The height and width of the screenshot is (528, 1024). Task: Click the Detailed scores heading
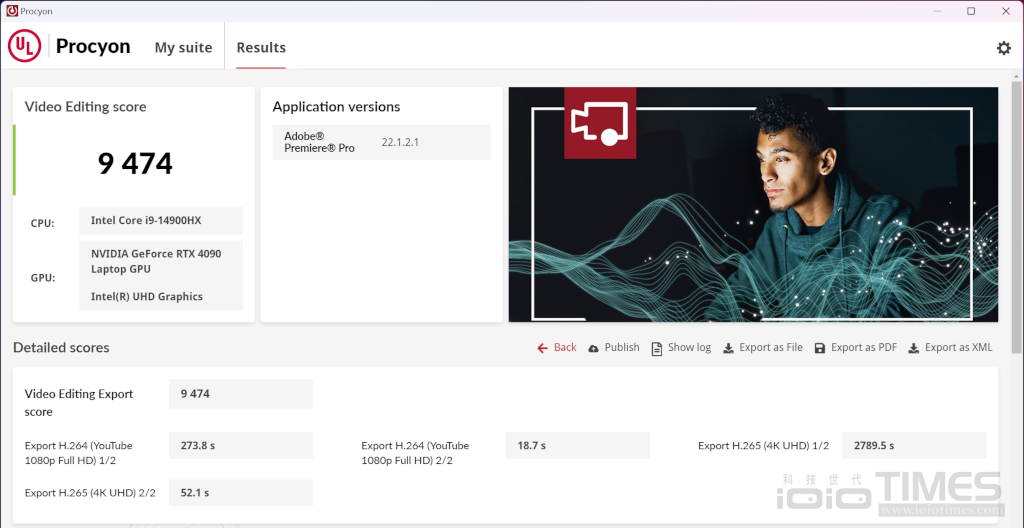click(61, 348)
